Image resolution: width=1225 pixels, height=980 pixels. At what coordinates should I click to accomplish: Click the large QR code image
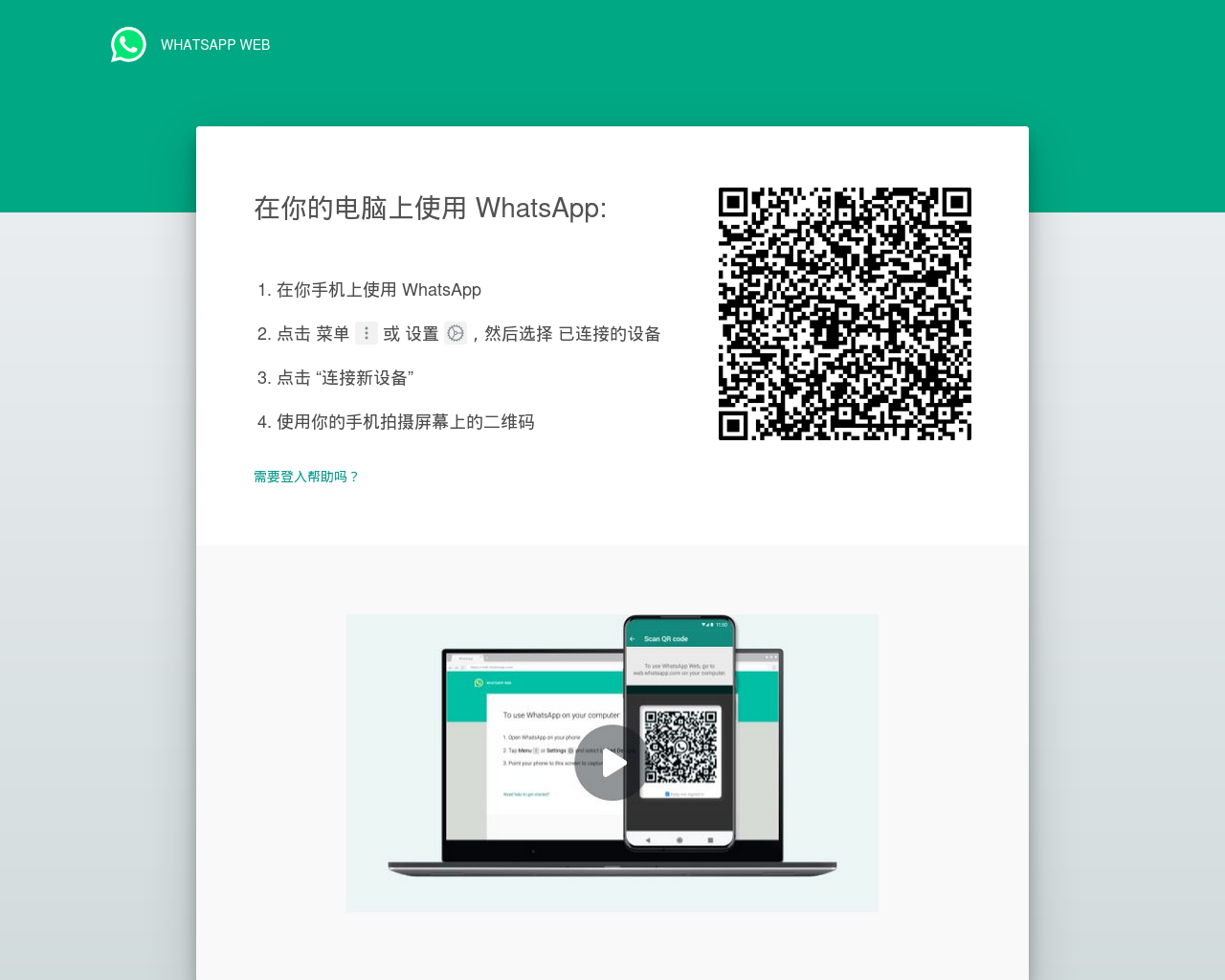pos(845,314)
